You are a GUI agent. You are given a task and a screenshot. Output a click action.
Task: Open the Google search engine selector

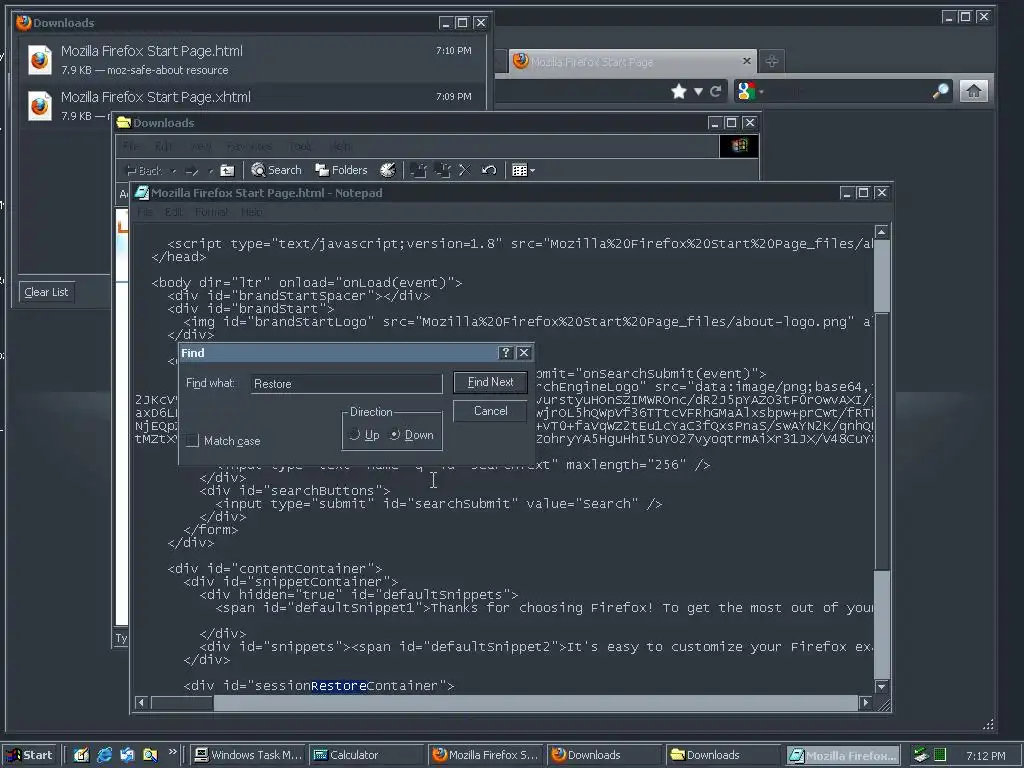pos(750,91)
